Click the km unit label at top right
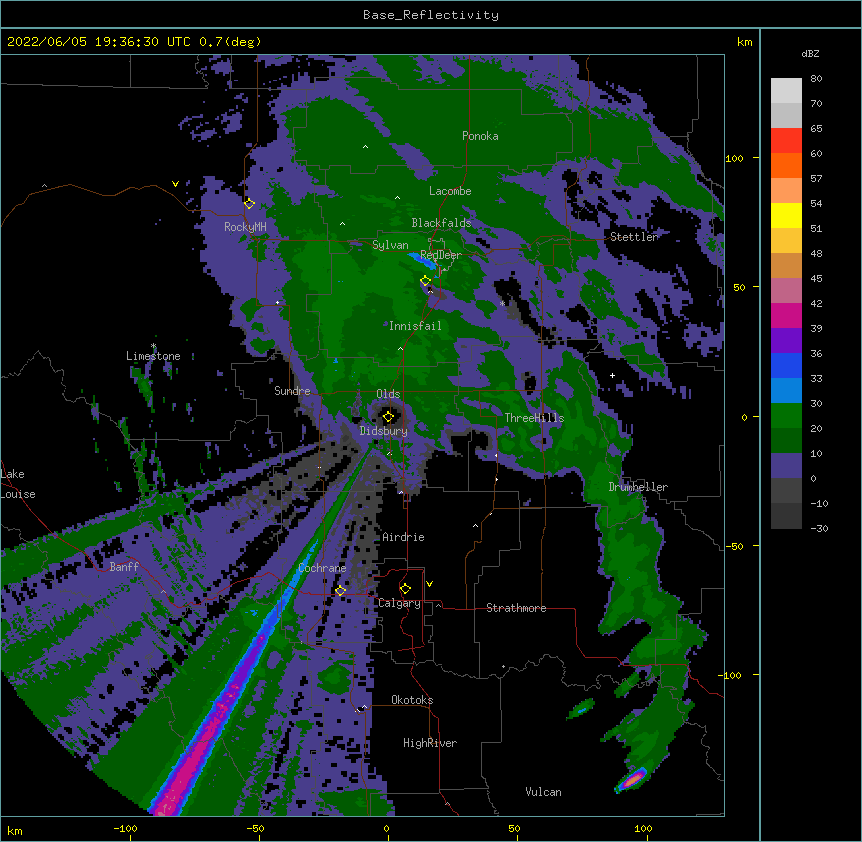This screenshot has width=862, height=842. [744, 42]
